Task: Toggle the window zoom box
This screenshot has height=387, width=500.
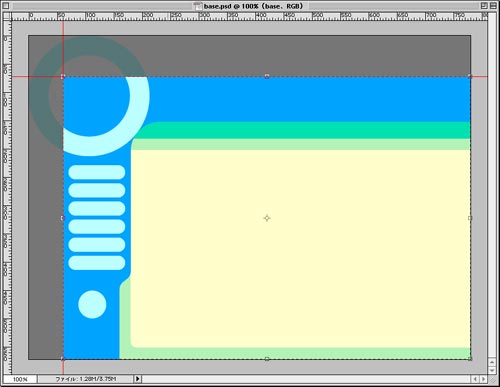Action: (x=484, y=6)
